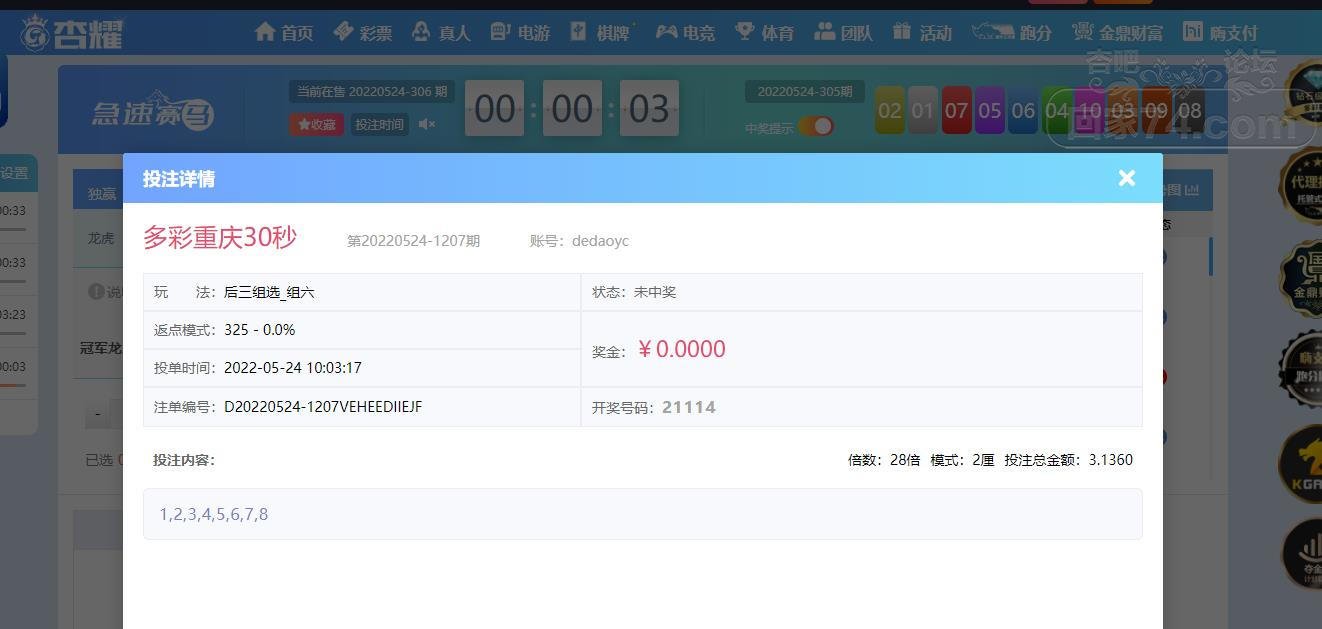
Task: Open the 首页 home menu
Action: click(x=284, y=32)
